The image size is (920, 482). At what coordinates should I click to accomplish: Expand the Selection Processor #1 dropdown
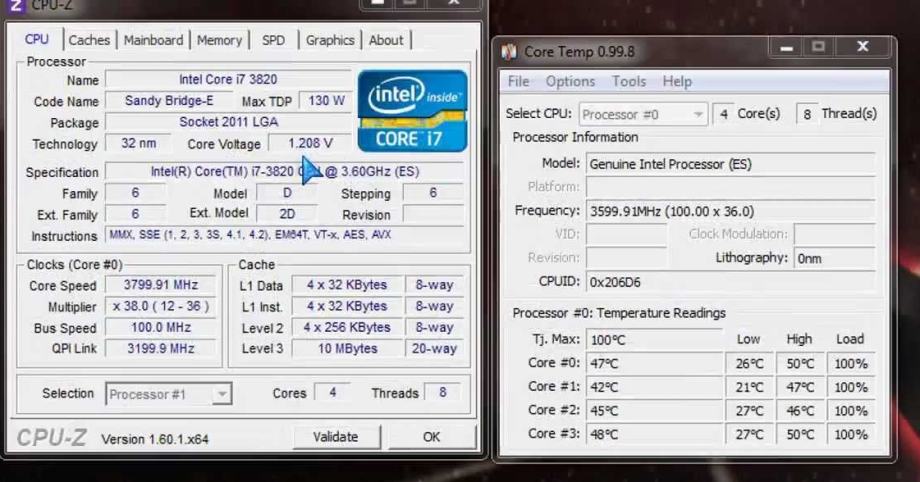click(168, 394)
